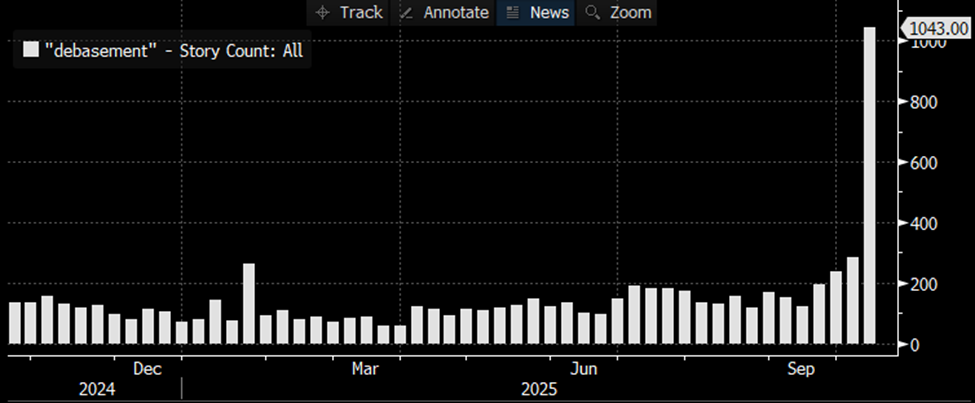Activate the Zoom text in toolbar
The height and width of the screenshot is (403, 975).
pyautogui.click(x=630, y=13)
